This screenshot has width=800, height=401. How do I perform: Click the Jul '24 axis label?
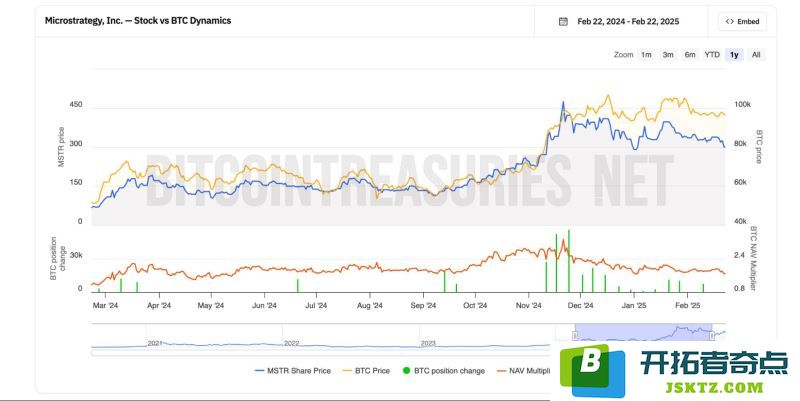tap(316, 306)
